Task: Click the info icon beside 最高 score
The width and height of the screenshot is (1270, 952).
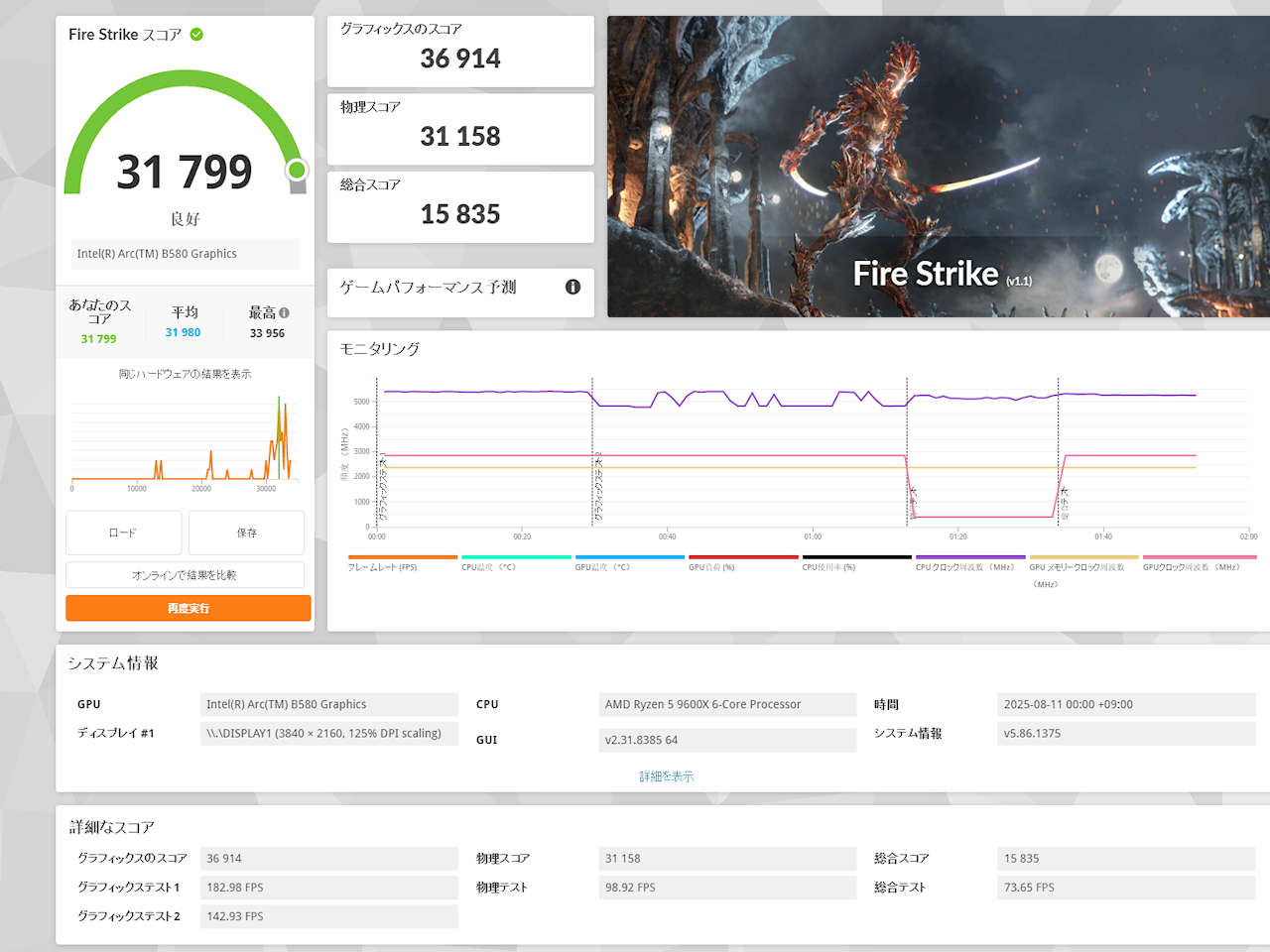Action: (284, 312)
